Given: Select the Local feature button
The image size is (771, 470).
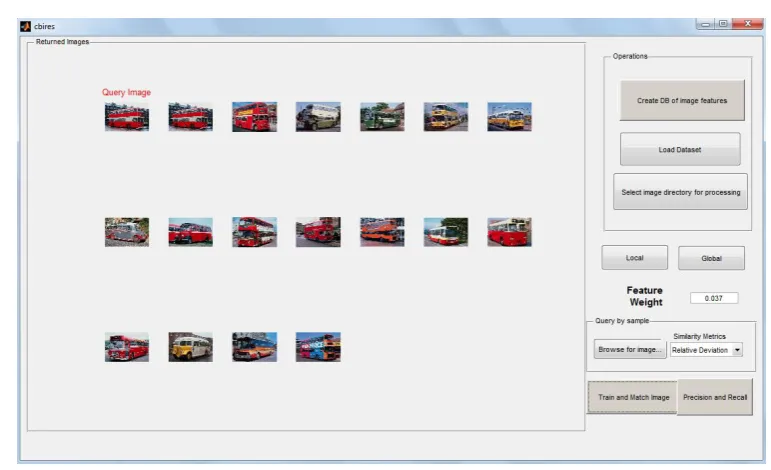Looking at the screenshot, I should 635,258.
